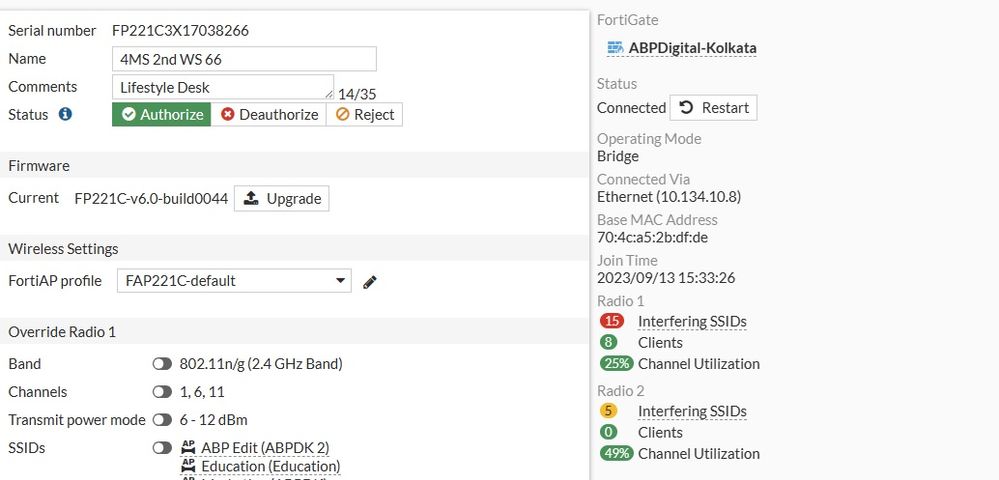Click the Name input field
The height and width of the screenshot is (480, 999).
click(x=244, y=59)
